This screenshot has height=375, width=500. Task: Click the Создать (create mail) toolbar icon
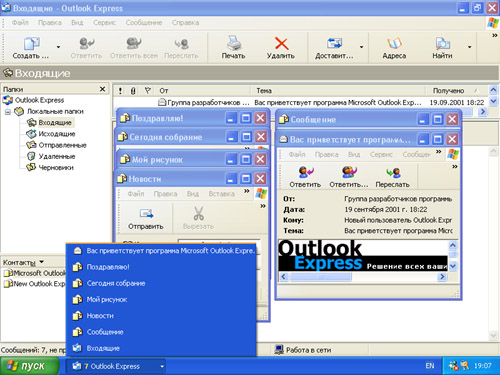pos(32,44)
